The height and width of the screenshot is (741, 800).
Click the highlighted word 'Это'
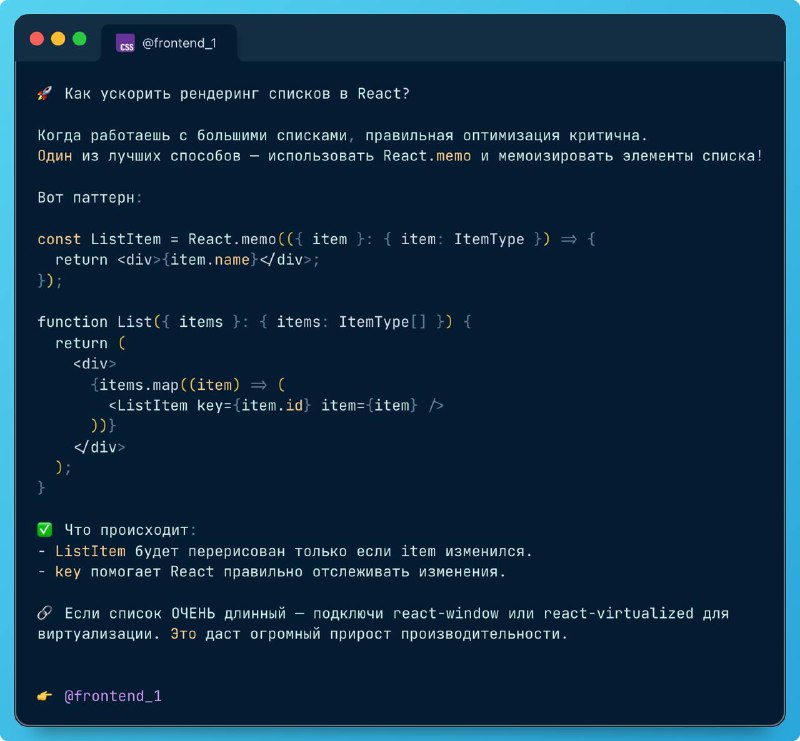pos(183,634)
